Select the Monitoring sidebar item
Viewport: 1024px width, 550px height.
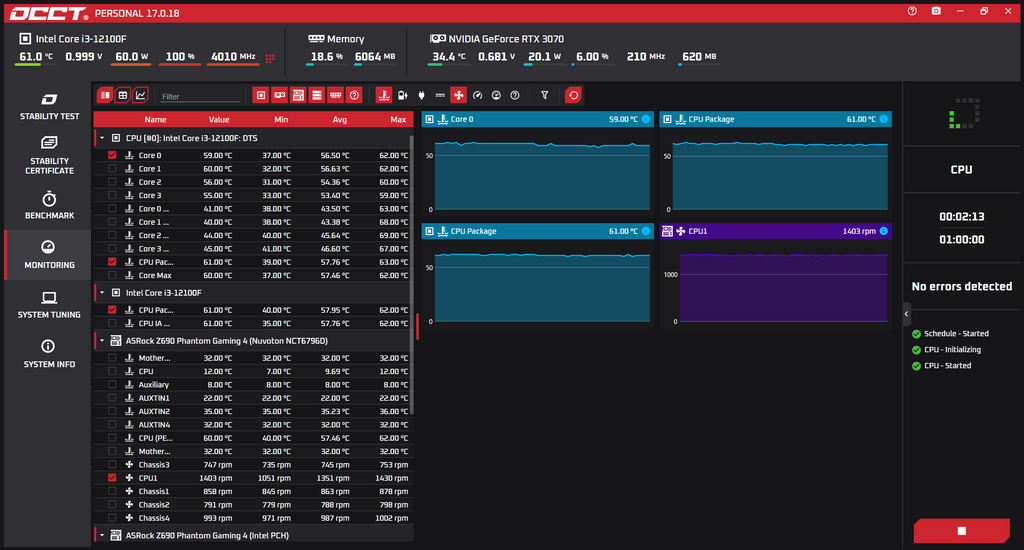pyautogui.click(x=49, y=255)
